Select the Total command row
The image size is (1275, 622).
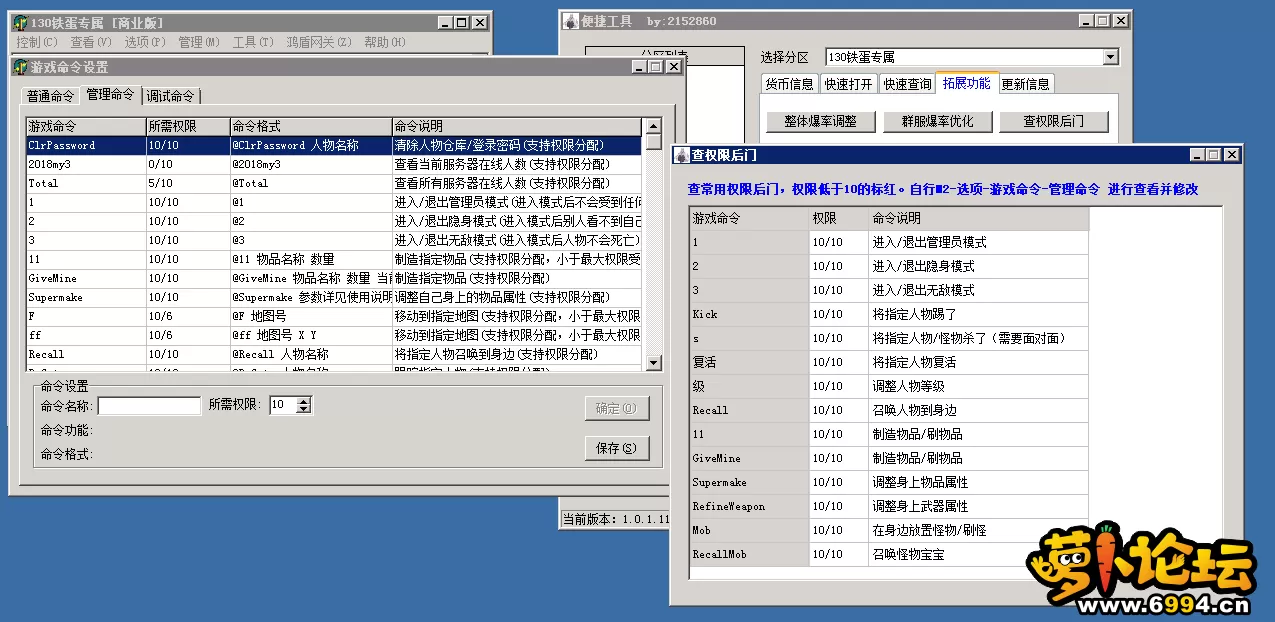334,183
